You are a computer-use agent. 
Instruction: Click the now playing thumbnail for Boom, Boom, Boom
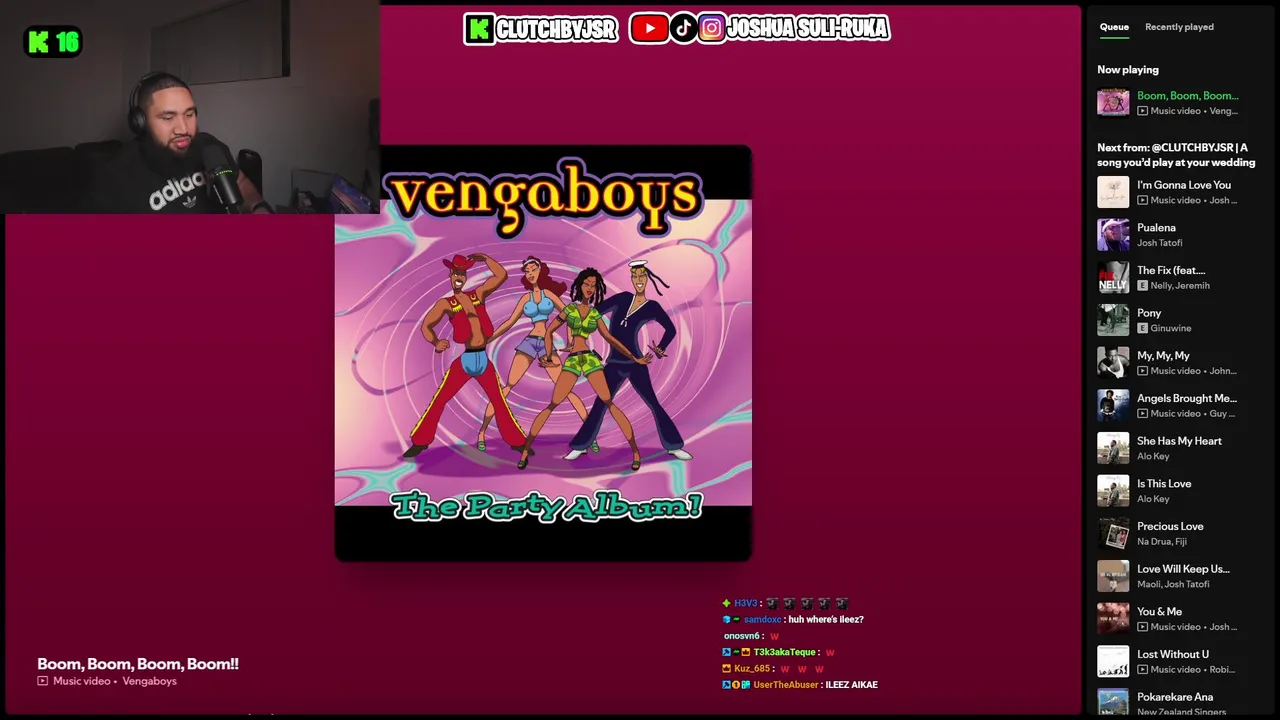tap(1113, 103)
